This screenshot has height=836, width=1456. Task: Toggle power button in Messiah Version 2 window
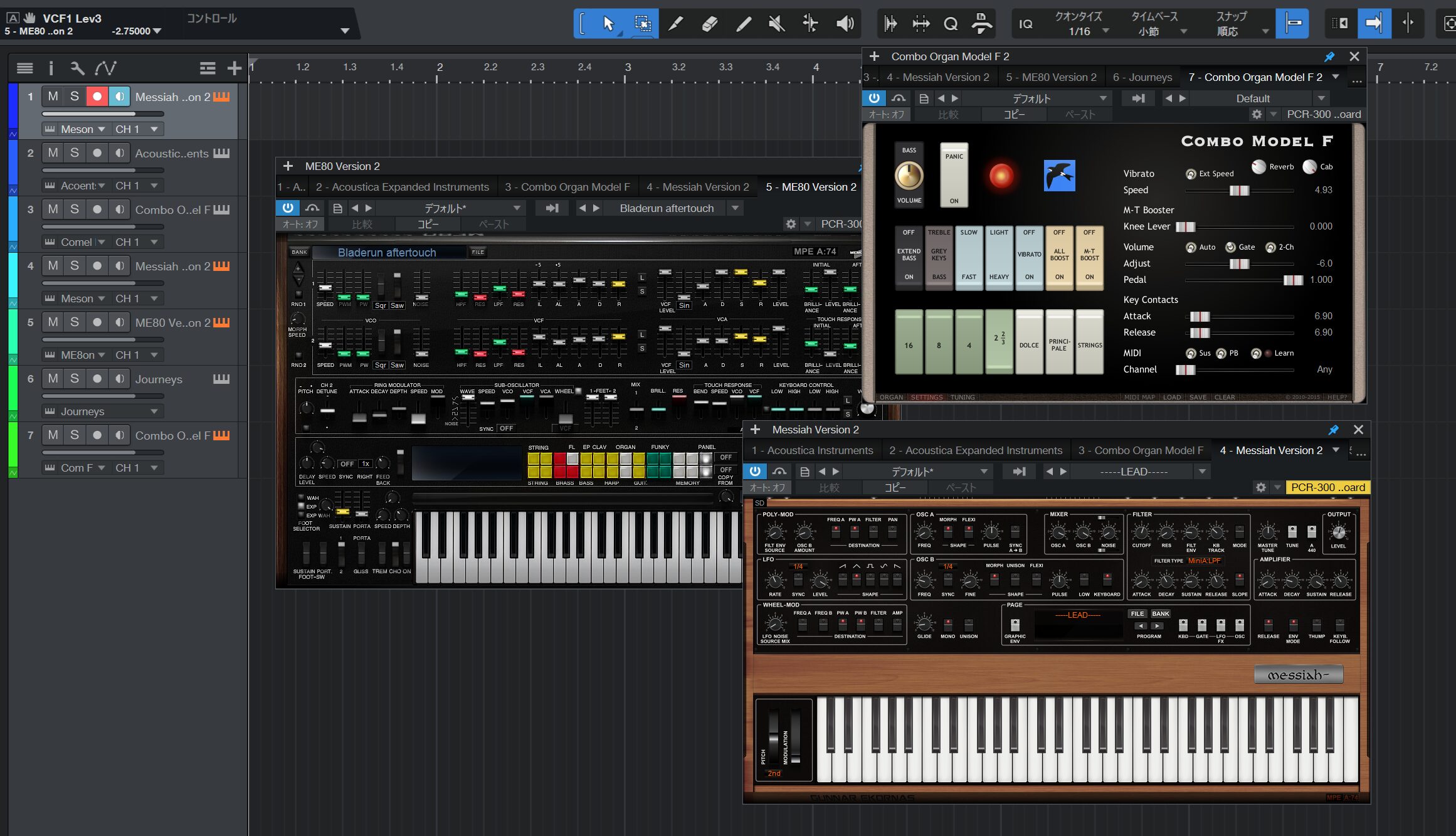754,472
